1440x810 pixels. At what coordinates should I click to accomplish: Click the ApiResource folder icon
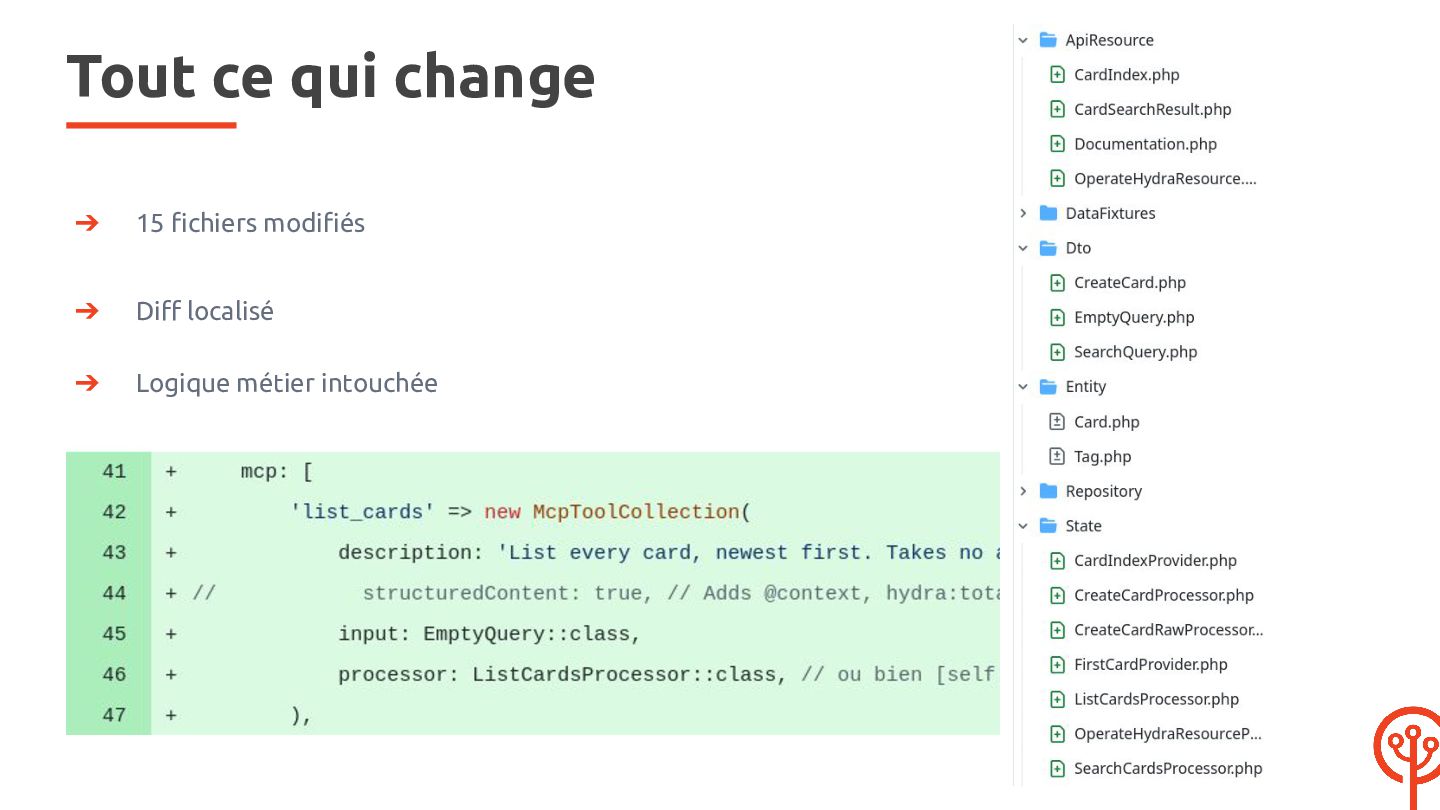(x=1048, y=40)
